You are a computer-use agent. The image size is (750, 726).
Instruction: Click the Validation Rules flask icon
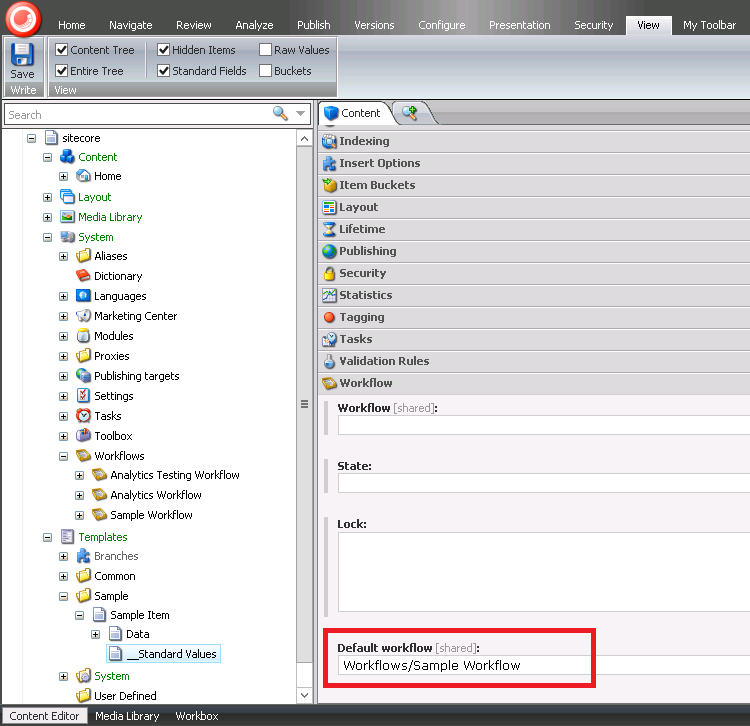[329, 361]
